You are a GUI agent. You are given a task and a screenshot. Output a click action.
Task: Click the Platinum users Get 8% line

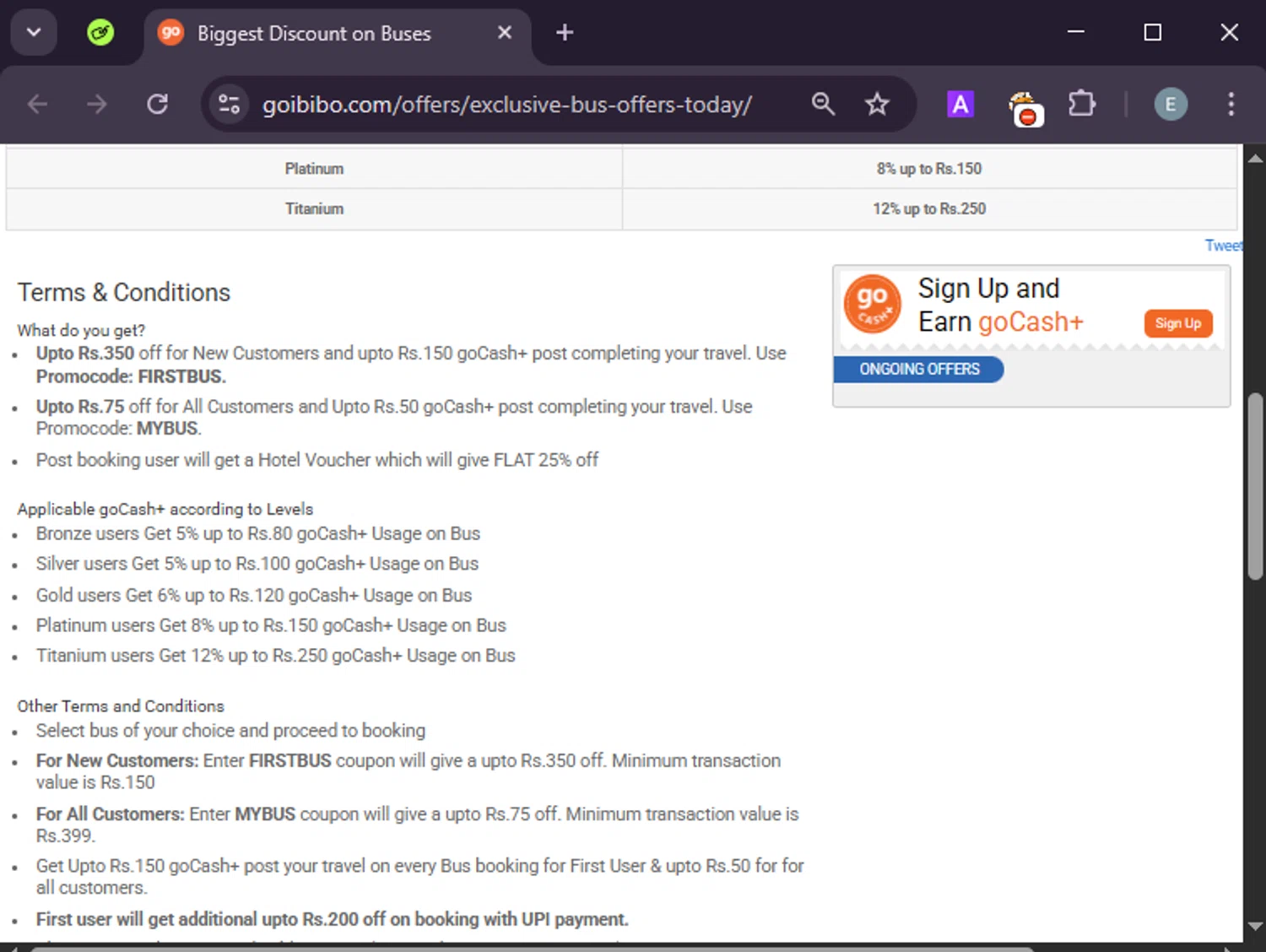point(271,626)
